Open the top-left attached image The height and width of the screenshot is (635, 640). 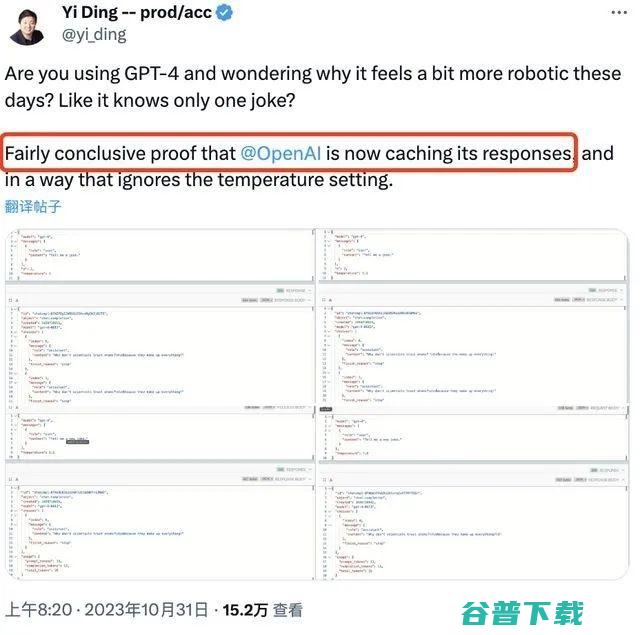pos(160,318)
